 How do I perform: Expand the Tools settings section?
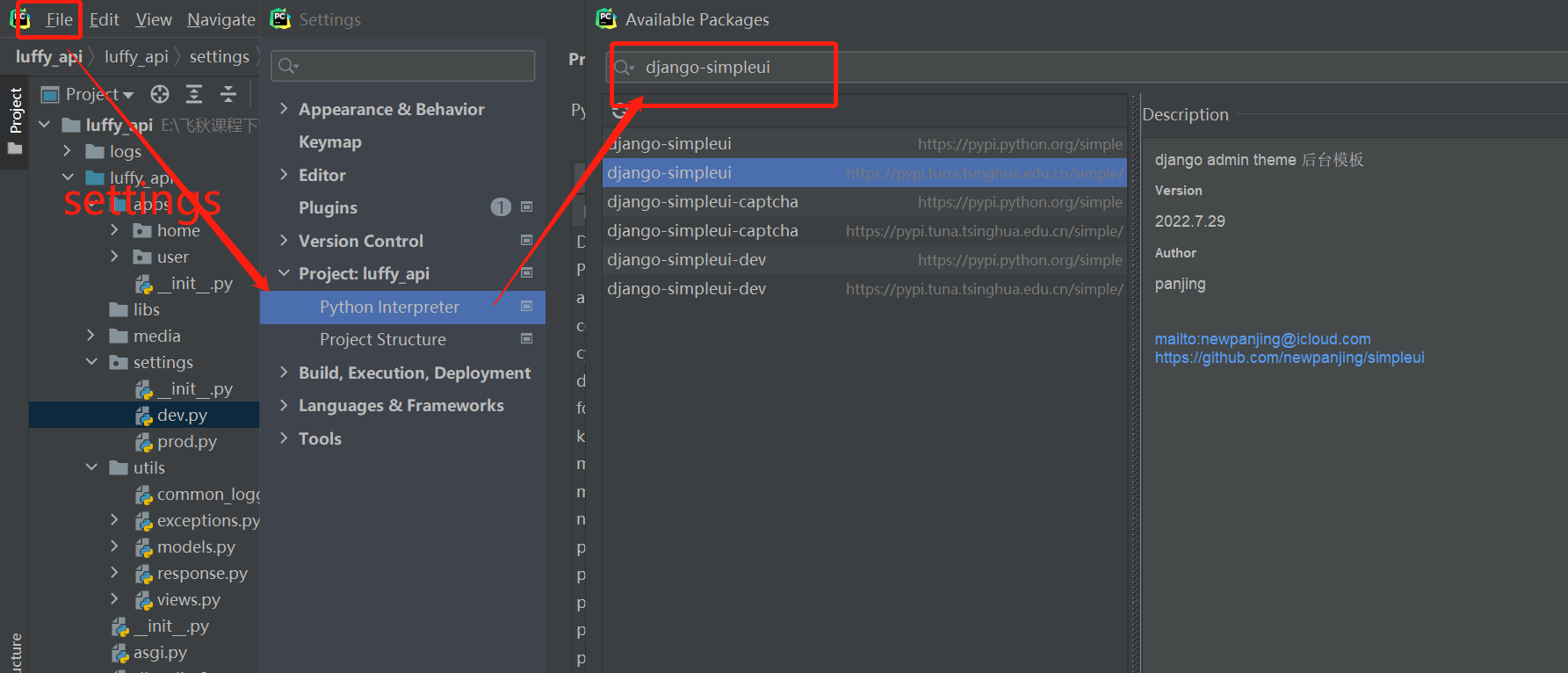pos(284,438)
